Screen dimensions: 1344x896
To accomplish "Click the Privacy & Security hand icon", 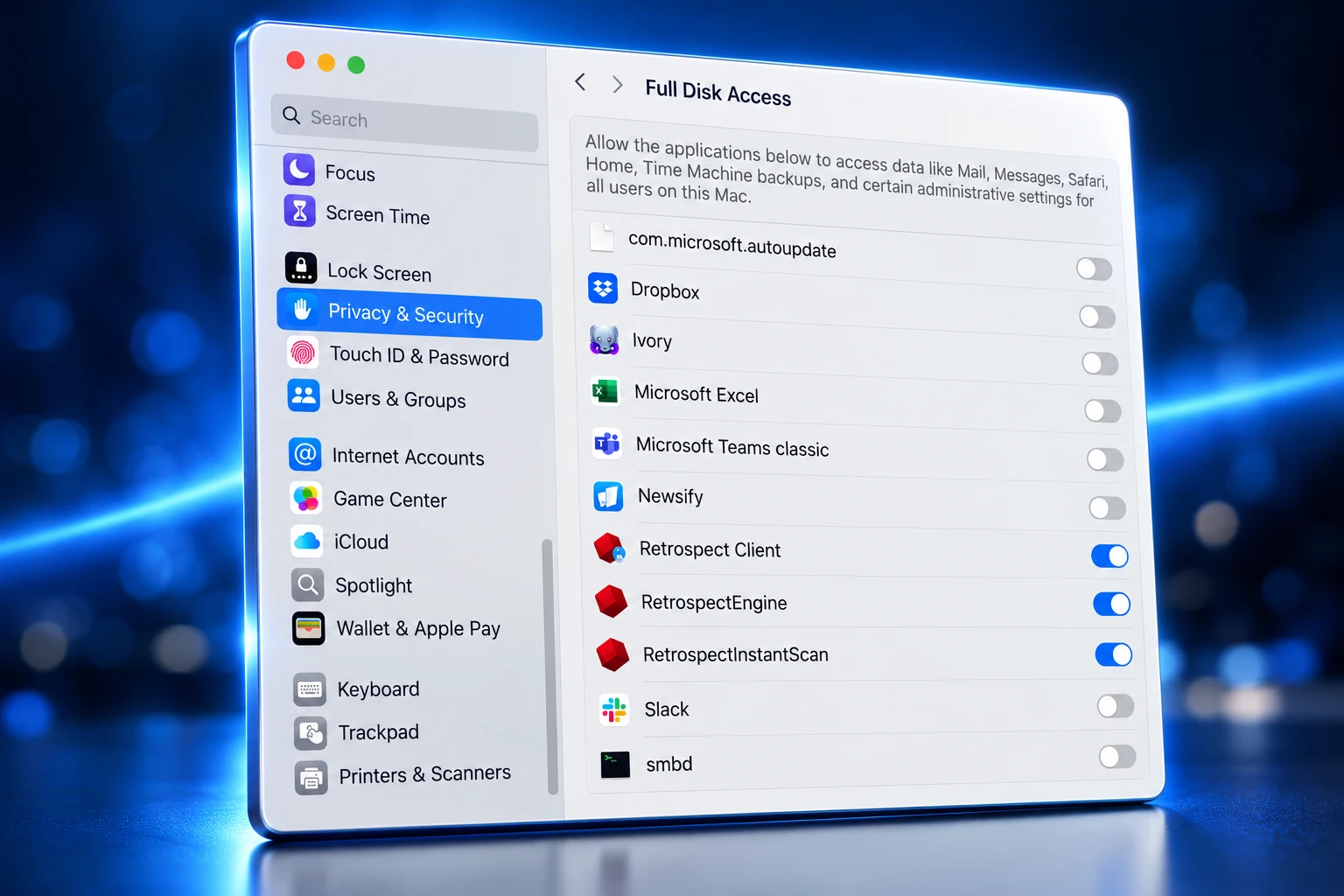I will coord(303,310).
